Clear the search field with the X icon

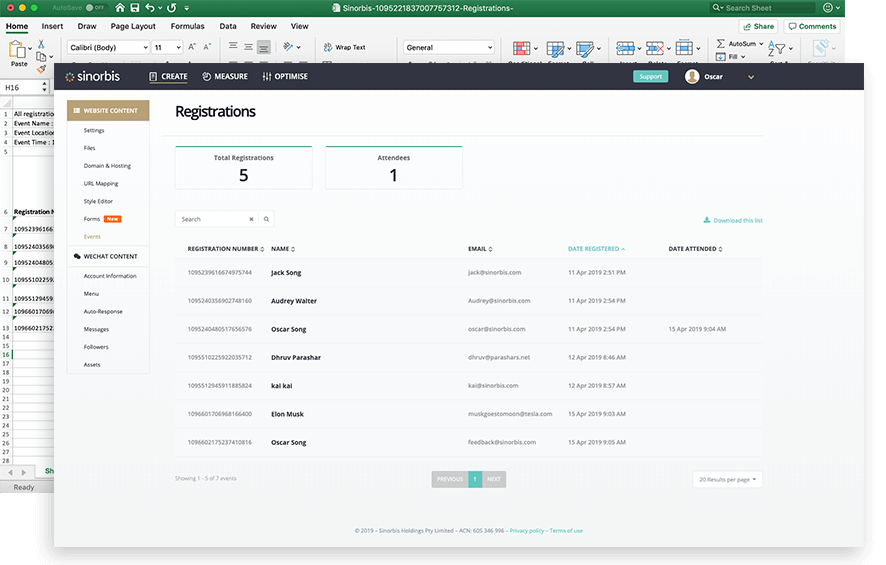pos(251,219)
